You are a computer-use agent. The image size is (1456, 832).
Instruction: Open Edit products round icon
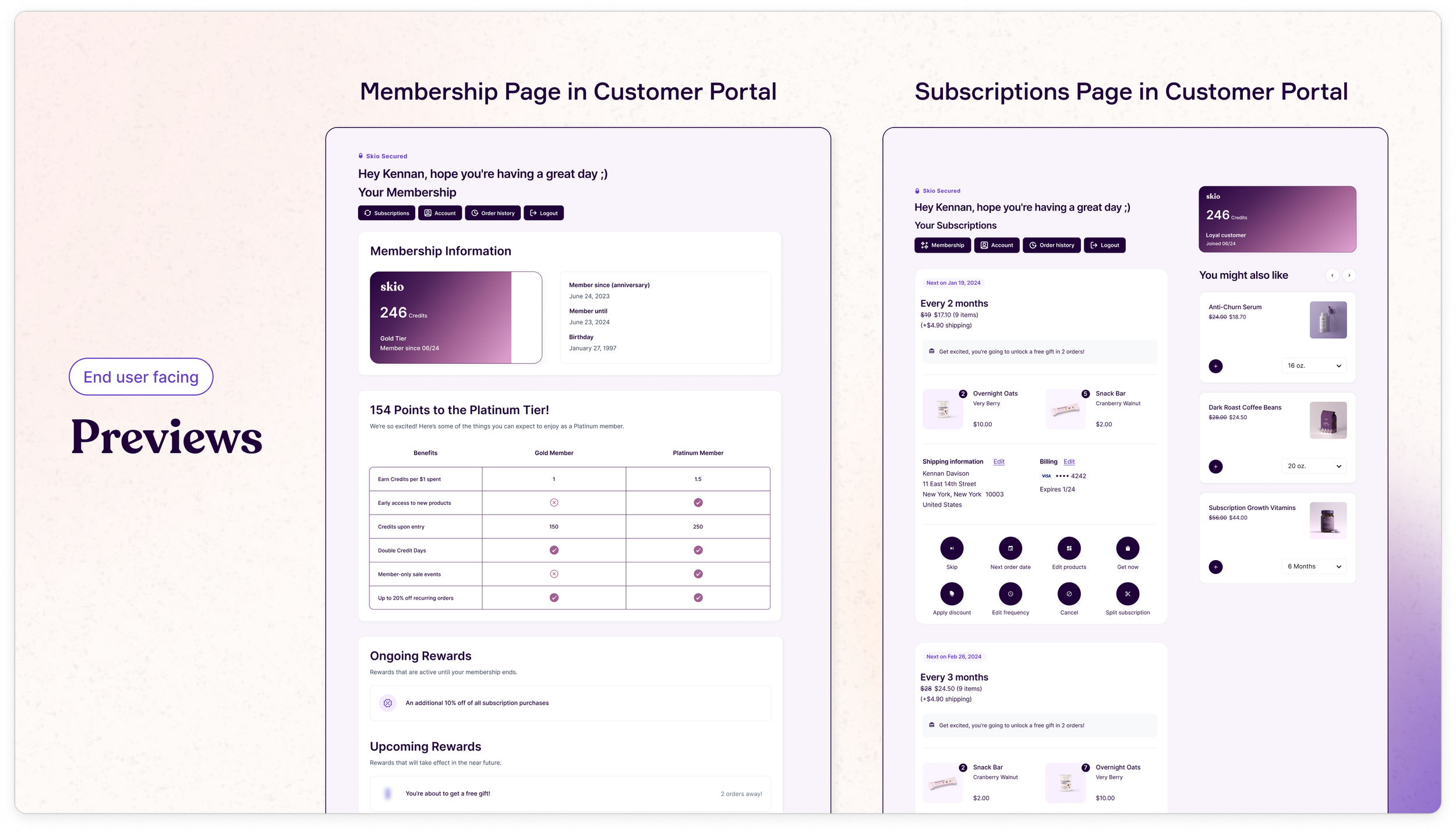point(1069,548)
